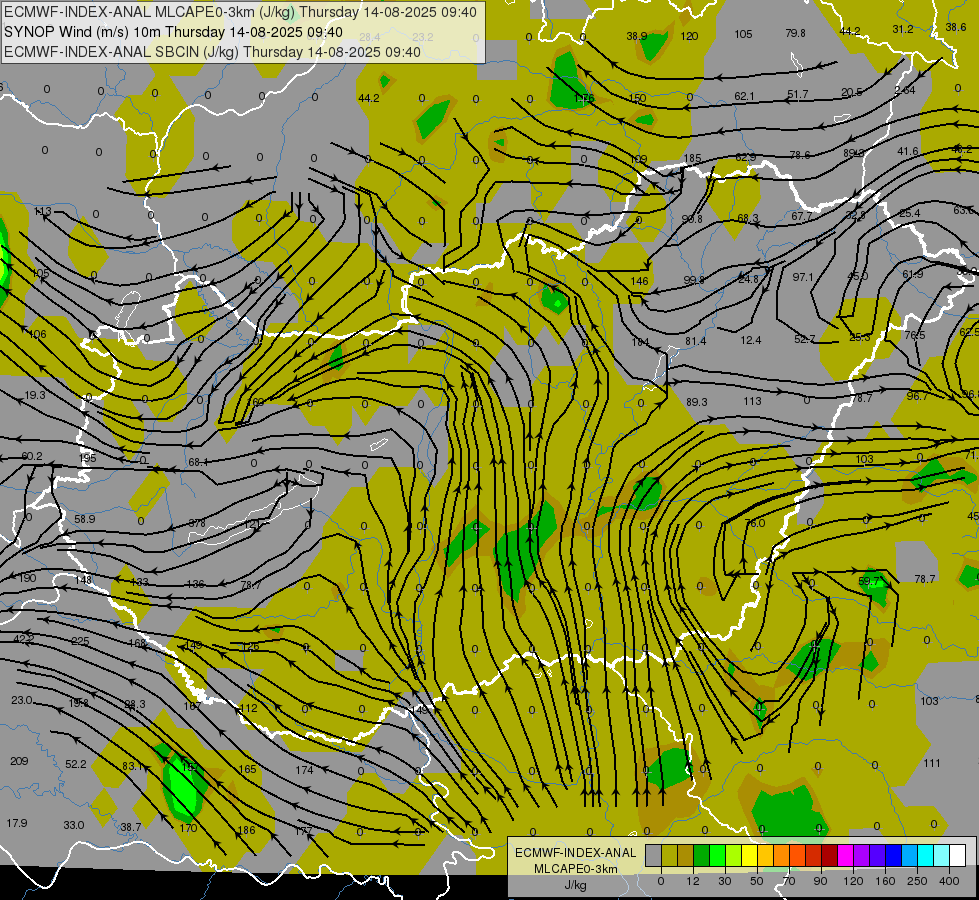Click legend tick label 160
The height and width of the screenshot is (900, 979).
tap(885, 881)
